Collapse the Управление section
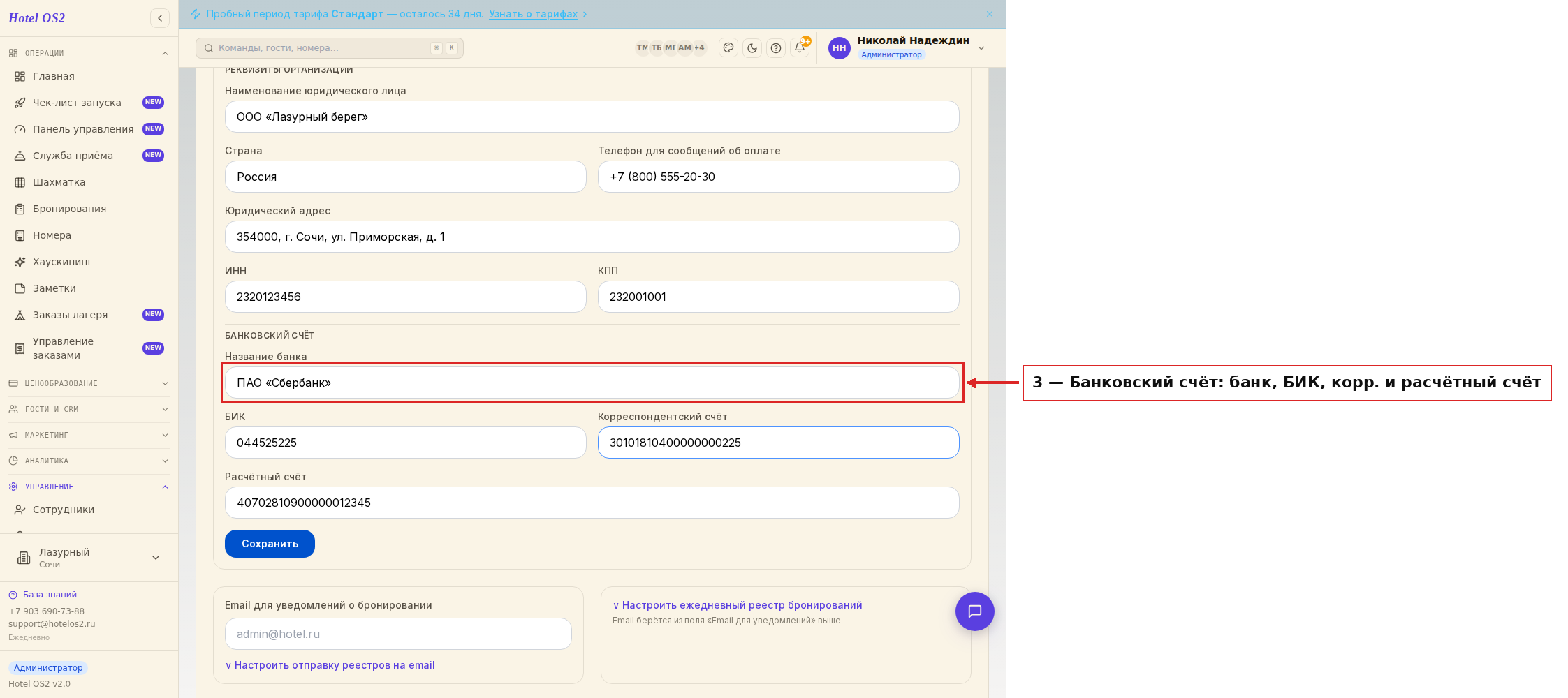 point(89,487)
